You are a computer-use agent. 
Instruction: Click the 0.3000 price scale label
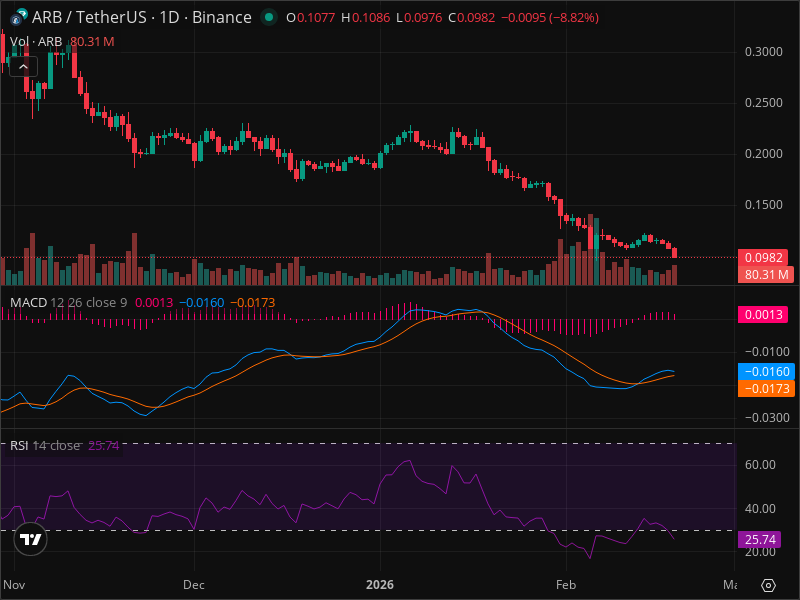point(763,52)
